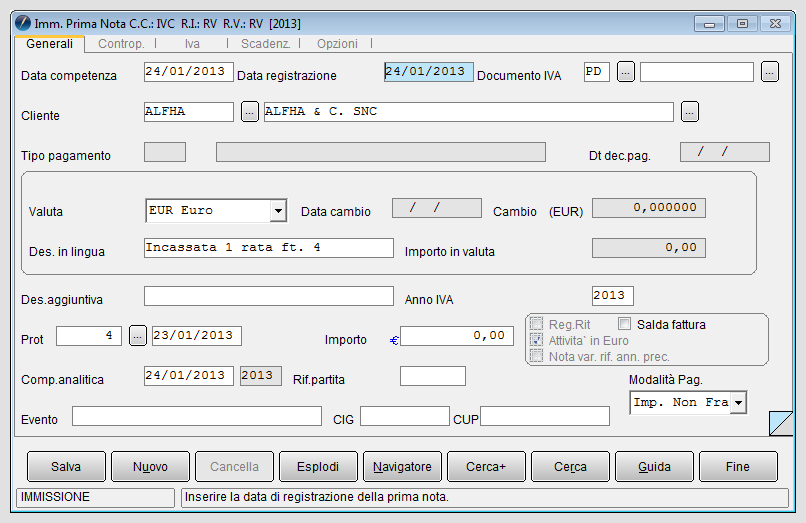The width and height of the screenshot is (806, 523).
Task: Tick the Salda fattura checkbox
Action: 625,324
